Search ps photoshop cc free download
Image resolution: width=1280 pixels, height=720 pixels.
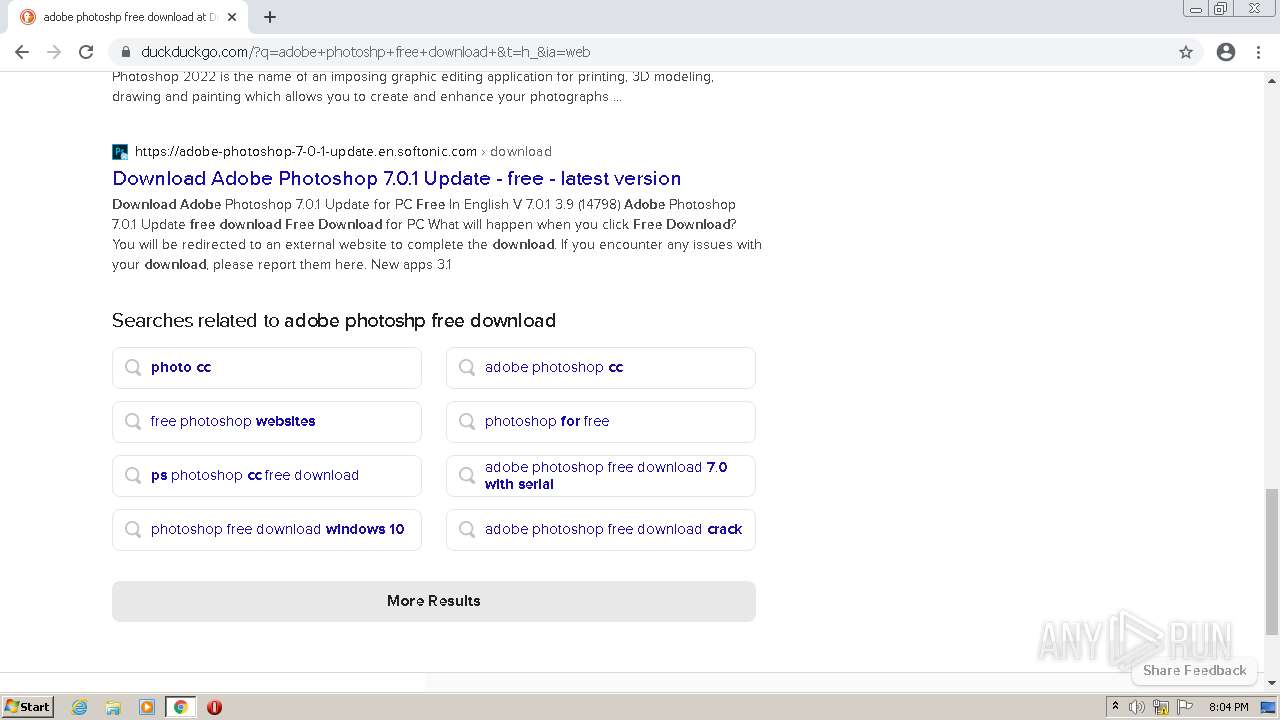(x=267, y=476)
